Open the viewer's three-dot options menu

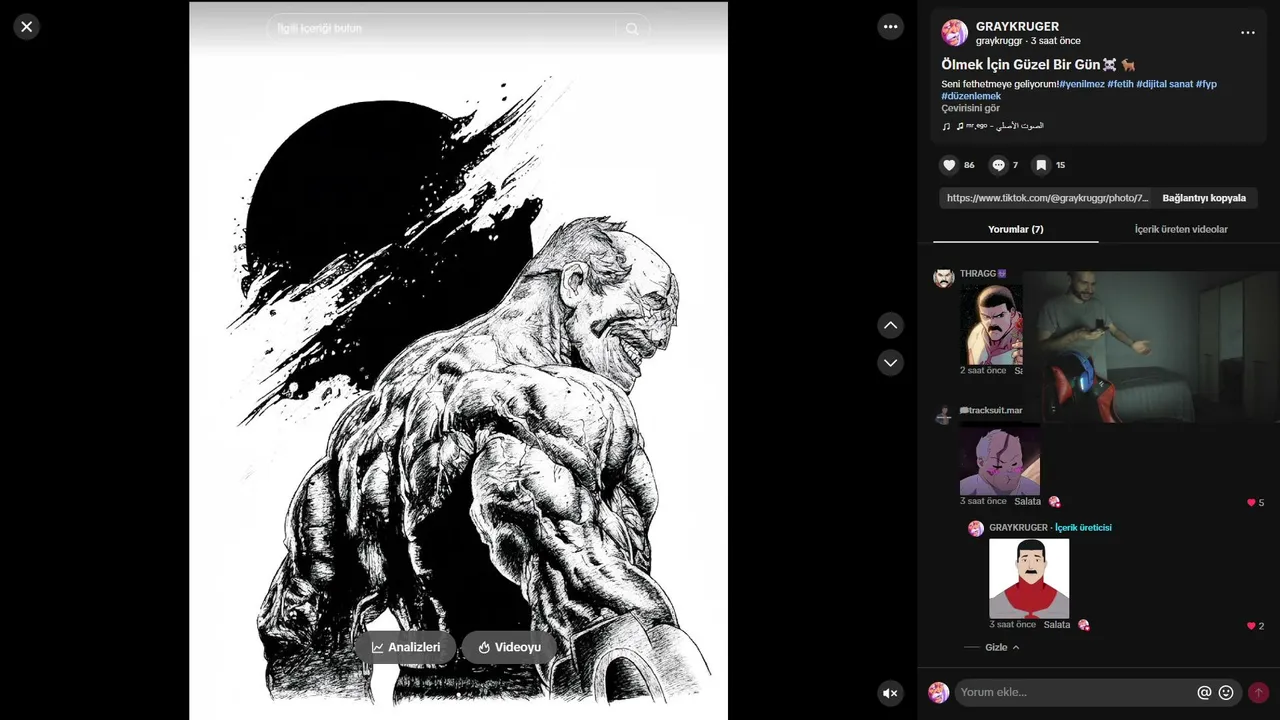click(x=891, y=27)
